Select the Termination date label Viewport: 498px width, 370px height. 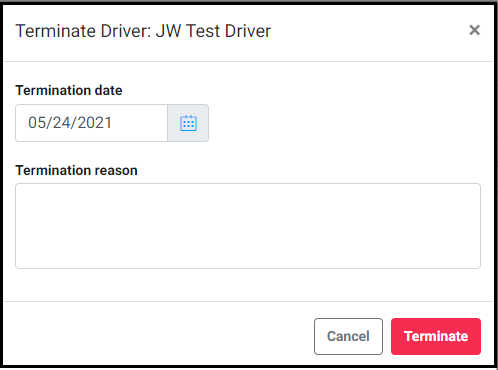click(x=69, y=90)
